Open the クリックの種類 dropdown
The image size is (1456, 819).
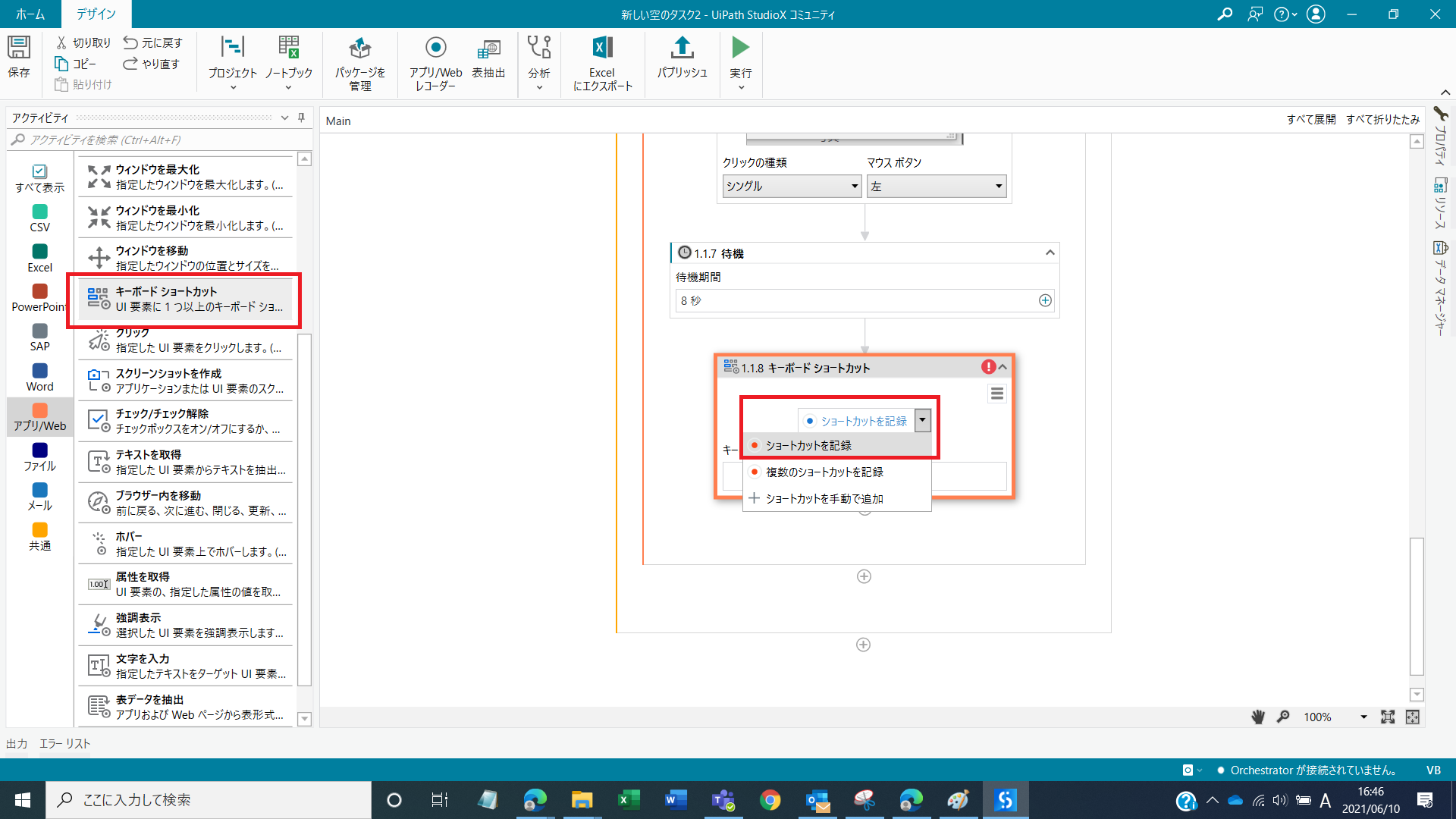[x=792, y=187]
